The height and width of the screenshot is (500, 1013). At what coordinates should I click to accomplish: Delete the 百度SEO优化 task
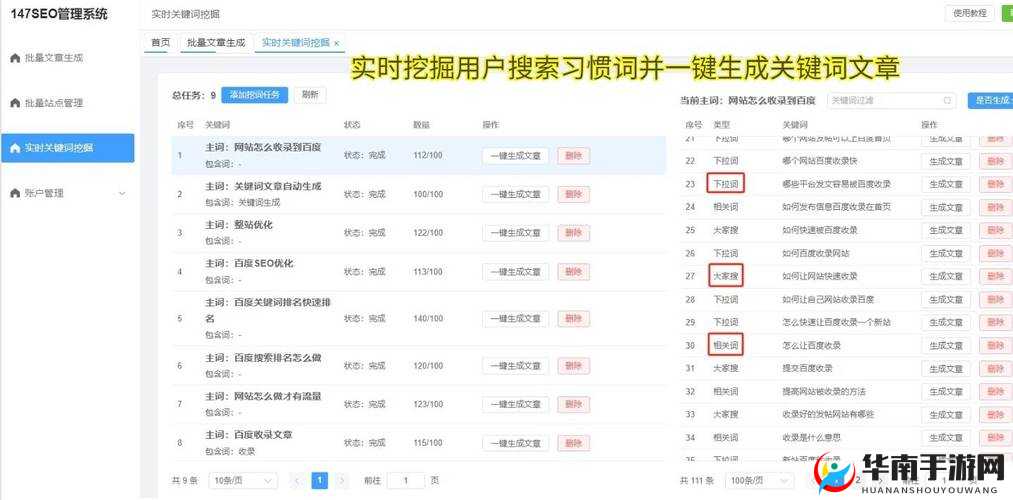[574, 272]
